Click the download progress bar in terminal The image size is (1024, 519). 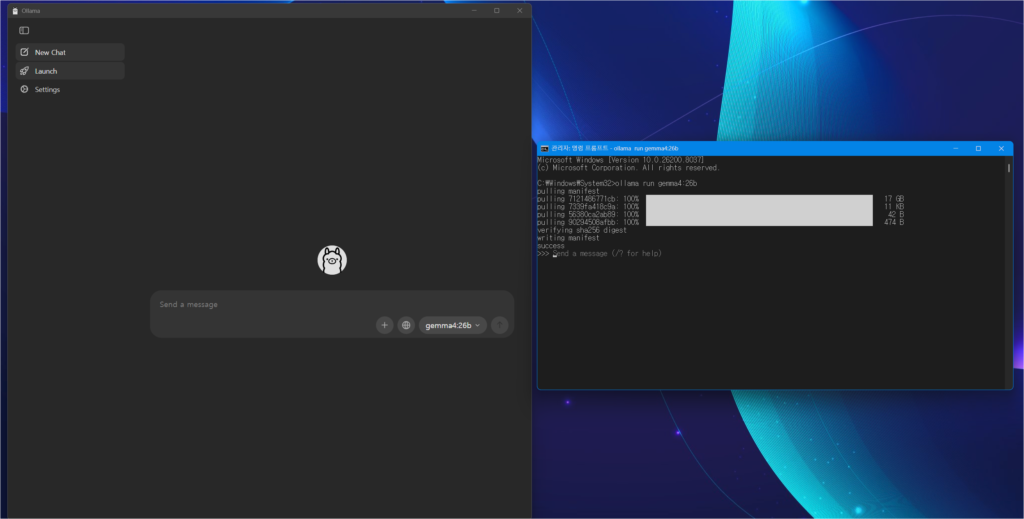(x=759, y=210)
